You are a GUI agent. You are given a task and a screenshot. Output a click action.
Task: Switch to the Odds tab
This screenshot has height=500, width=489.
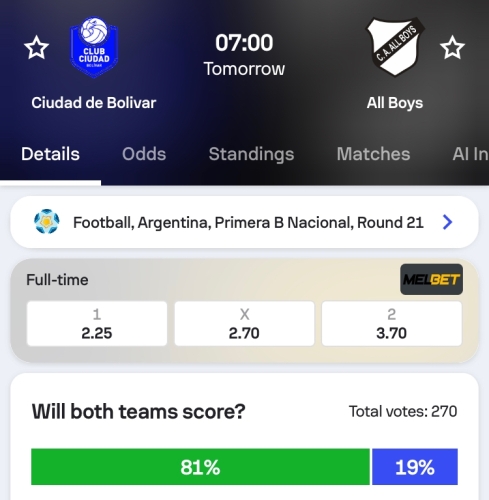coord(144,154)
